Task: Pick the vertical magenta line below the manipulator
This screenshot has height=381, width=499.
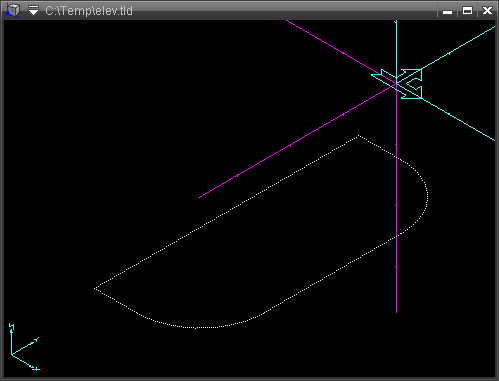Action: [396, 200]
